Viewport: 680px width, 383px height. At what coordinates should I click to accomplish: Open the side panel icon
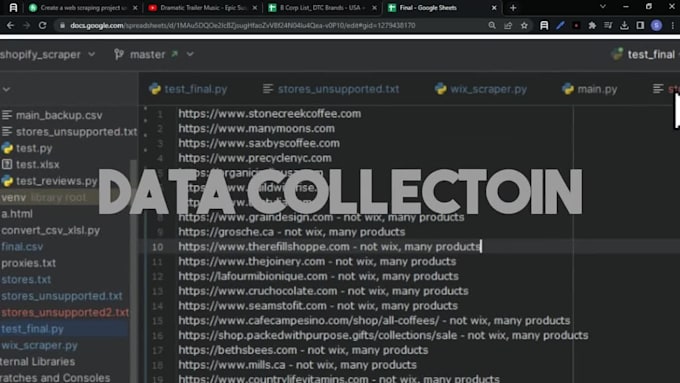click(640, 26)
